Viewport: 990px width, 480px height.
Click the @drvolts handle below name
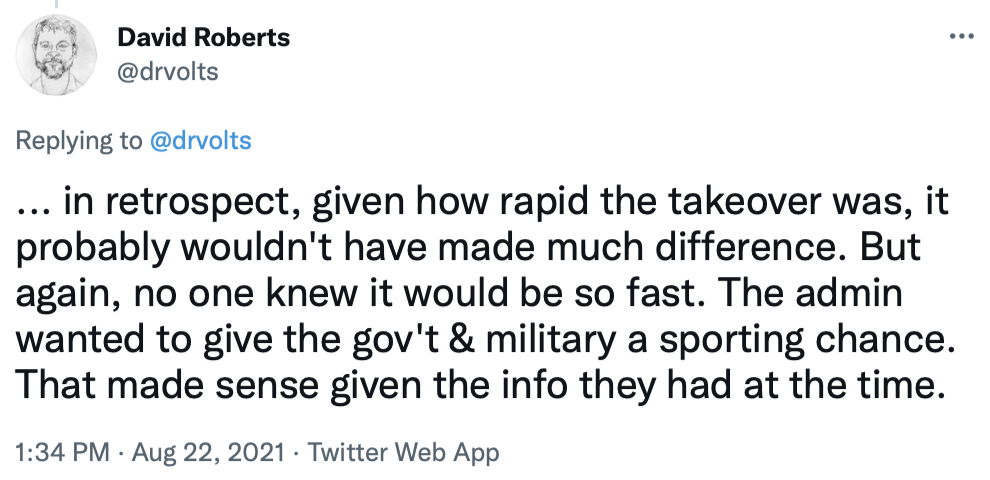pyautogui.click(x=168, y=72)
